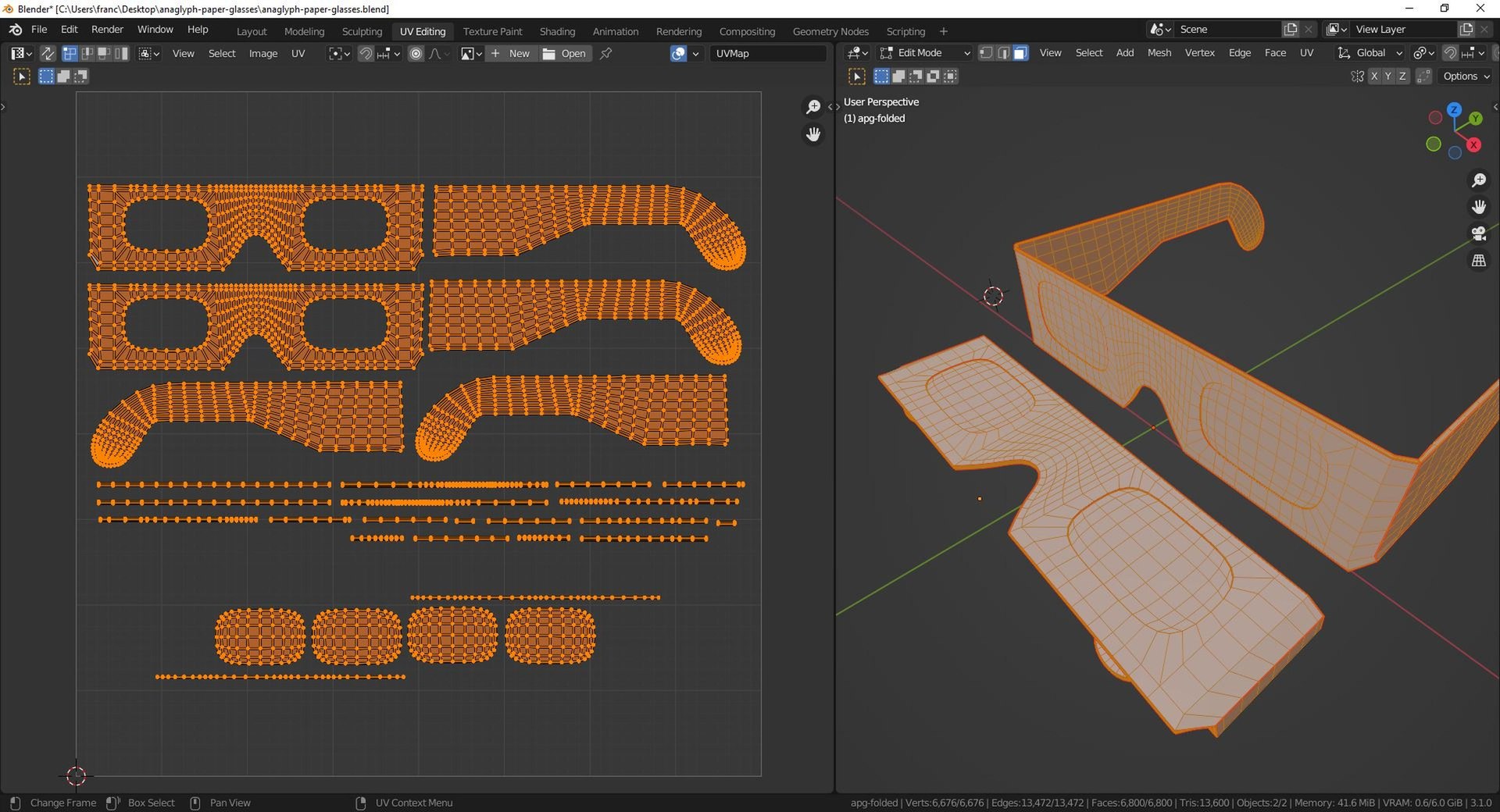
Task: Click the pan hand icon in UV editor
Action: coord(813,134)
